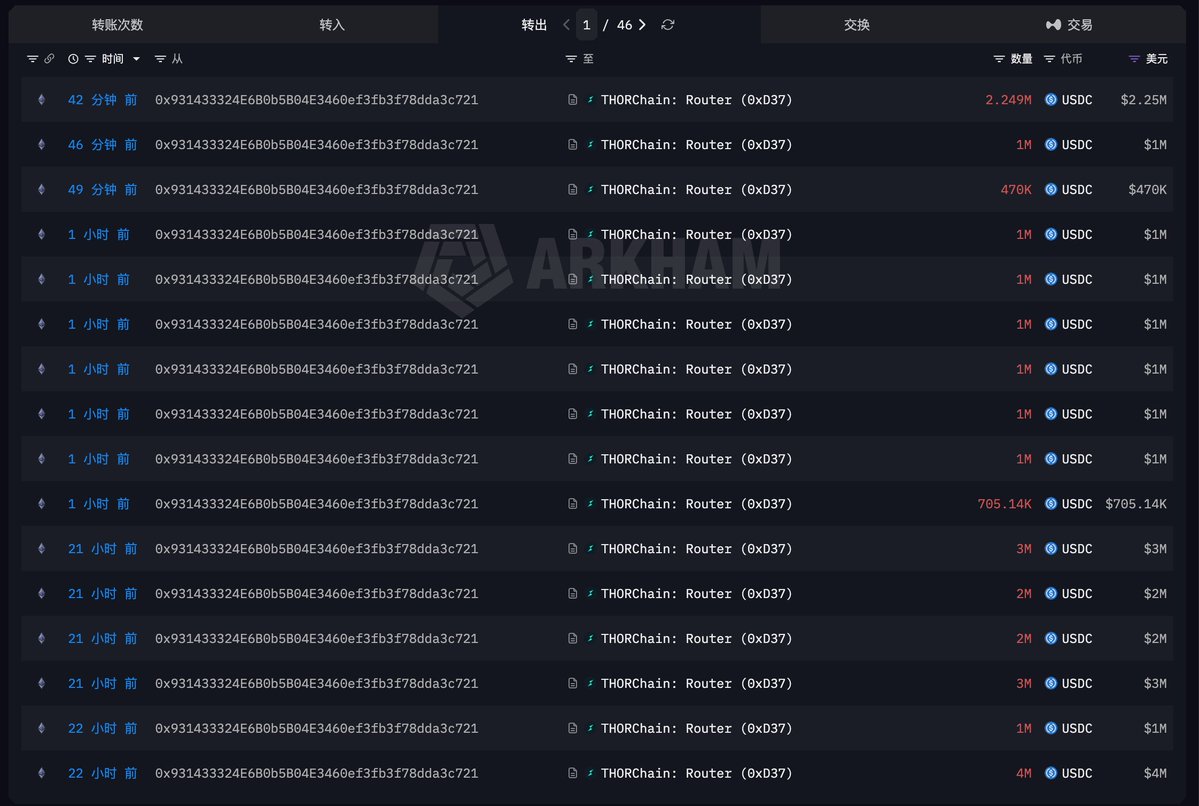Open the sender address in the 705.14K row

tap(317, 504)
